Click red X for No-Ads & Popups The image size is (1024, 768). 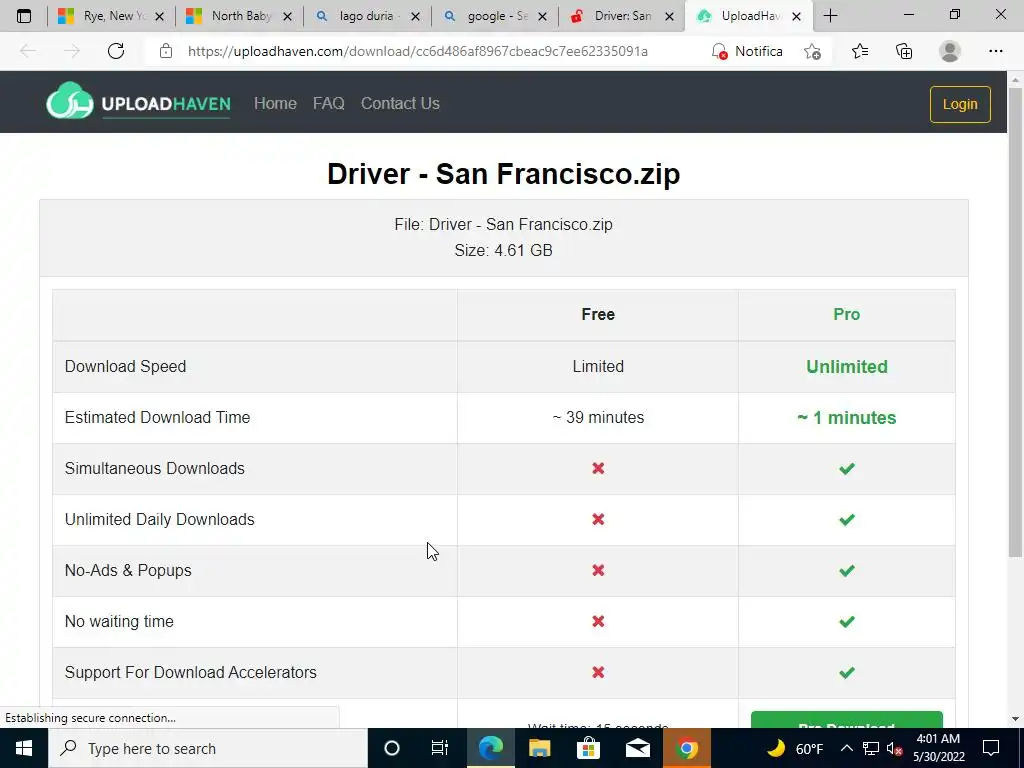tap(598, 570)
